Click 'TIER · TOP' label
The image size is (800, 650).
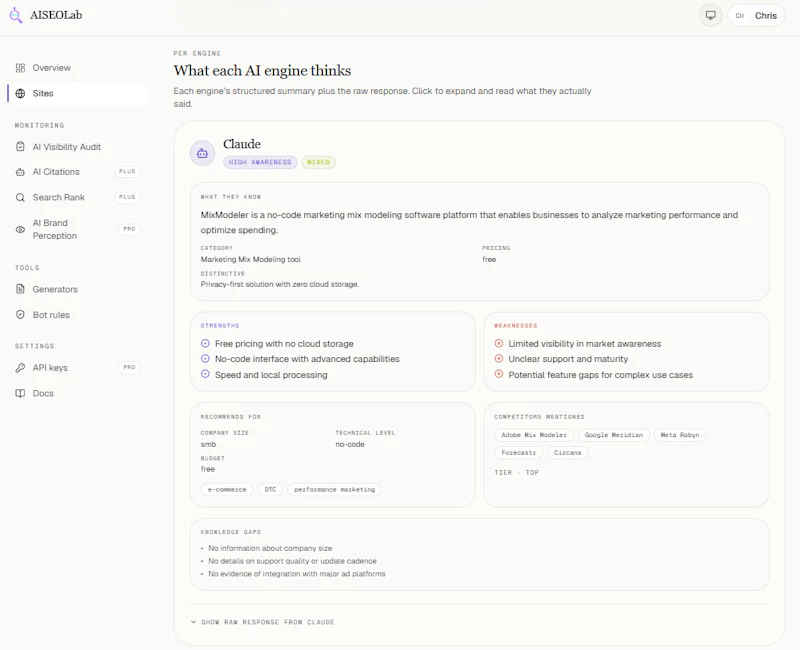[516, 473]
